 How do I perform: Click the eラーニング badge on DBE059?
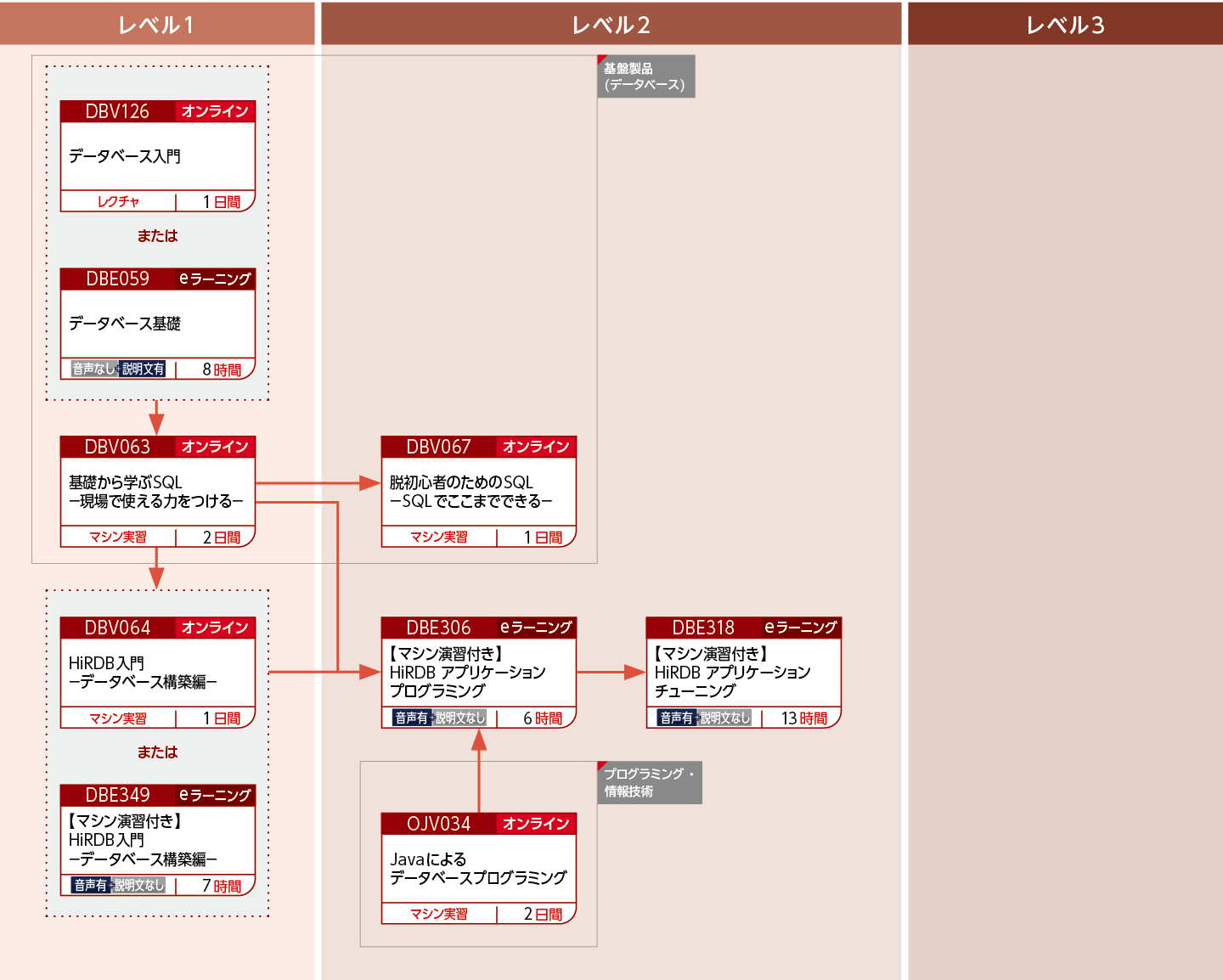coord(215,279)
